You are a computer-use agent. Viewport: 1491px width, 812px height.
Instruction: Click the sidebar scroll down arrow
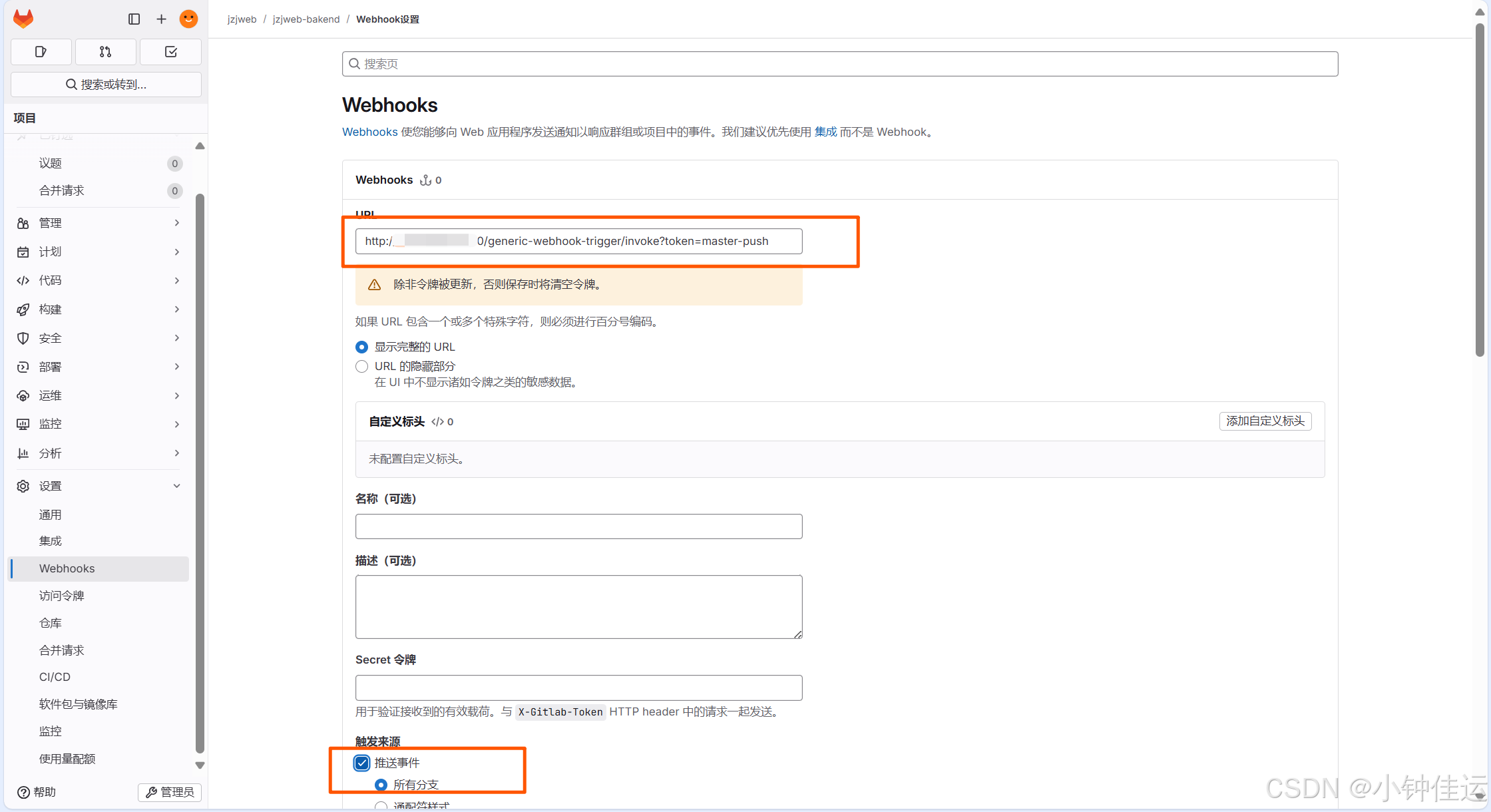[200, 765]
